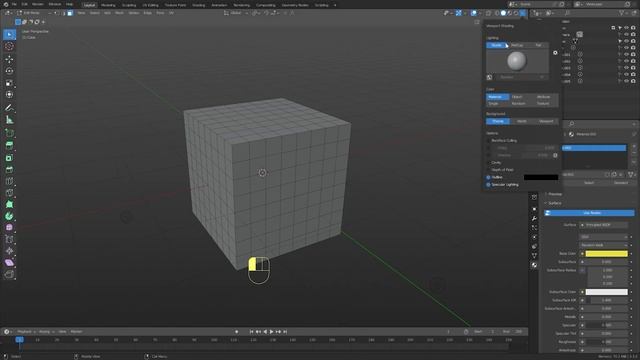Disable the Outline checkbox
Image resolution: width=640 pixels, height=360 pixels.
(489, 177)
